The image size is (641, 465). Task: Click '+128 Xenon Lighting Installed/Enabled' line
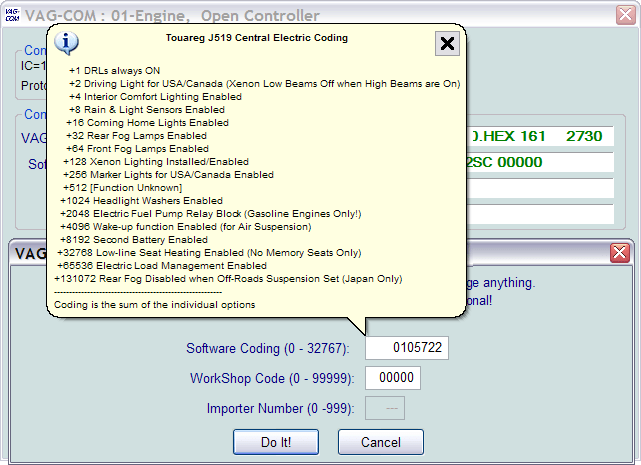[156, 162]
